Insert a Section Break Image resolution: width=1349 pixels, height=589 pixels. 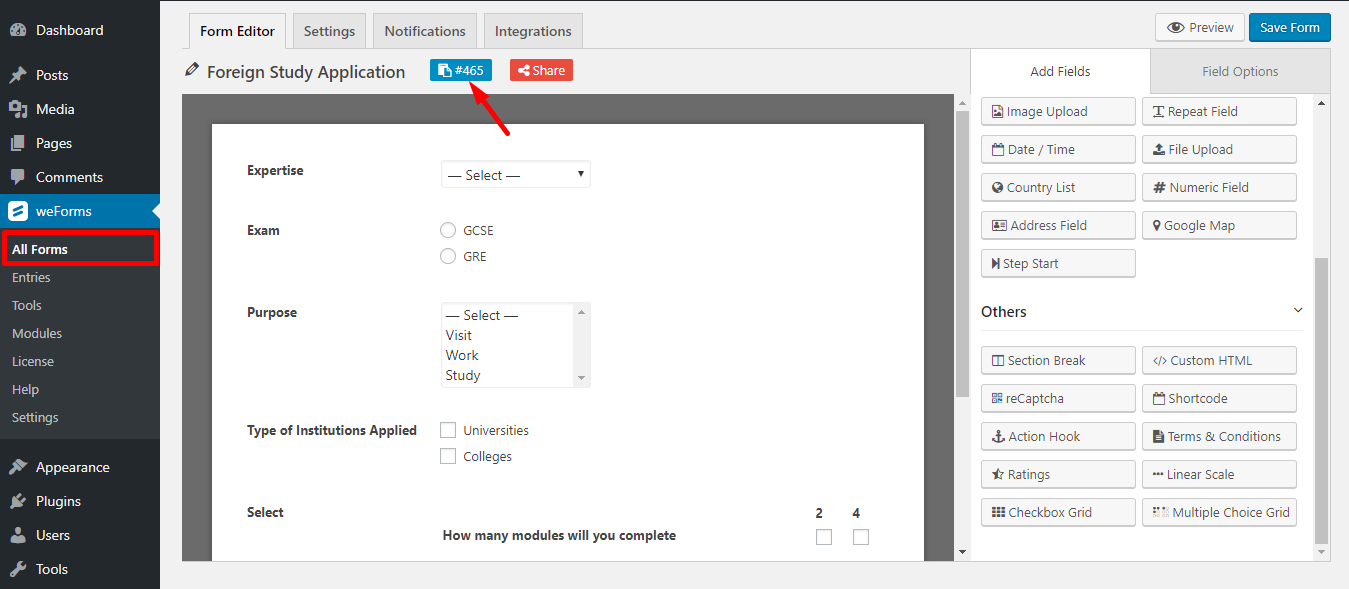pos(1057,360)
